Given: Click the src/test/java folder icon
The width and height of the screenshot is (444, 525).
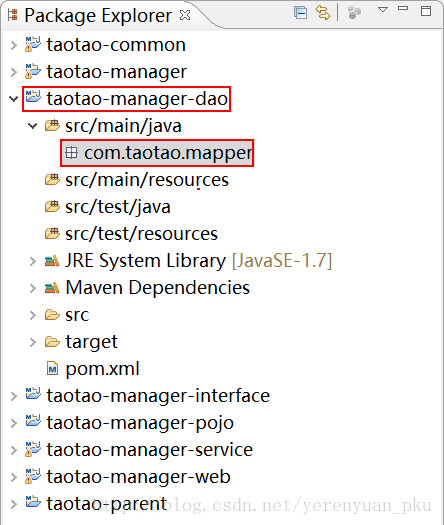Looking at the screenshot, I should [x=52, y=207].
